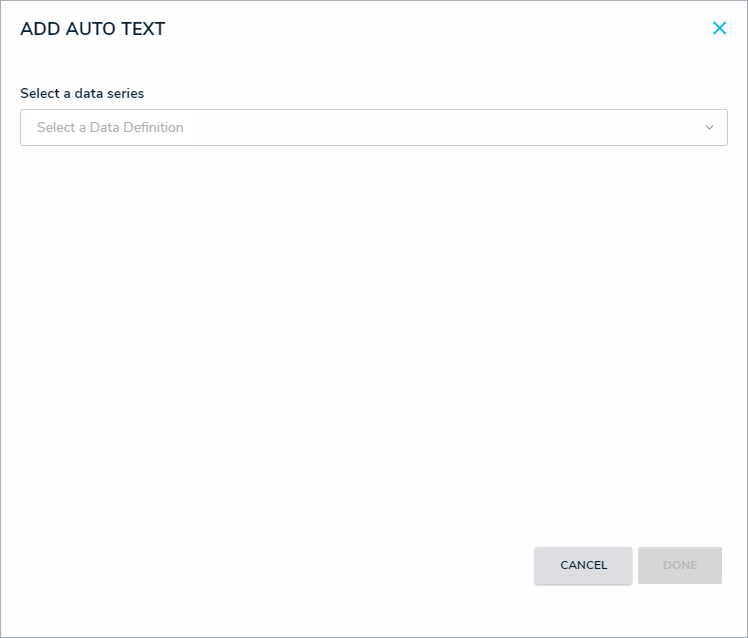Close the Add Auto Text dialog

[x=719, y=29]
